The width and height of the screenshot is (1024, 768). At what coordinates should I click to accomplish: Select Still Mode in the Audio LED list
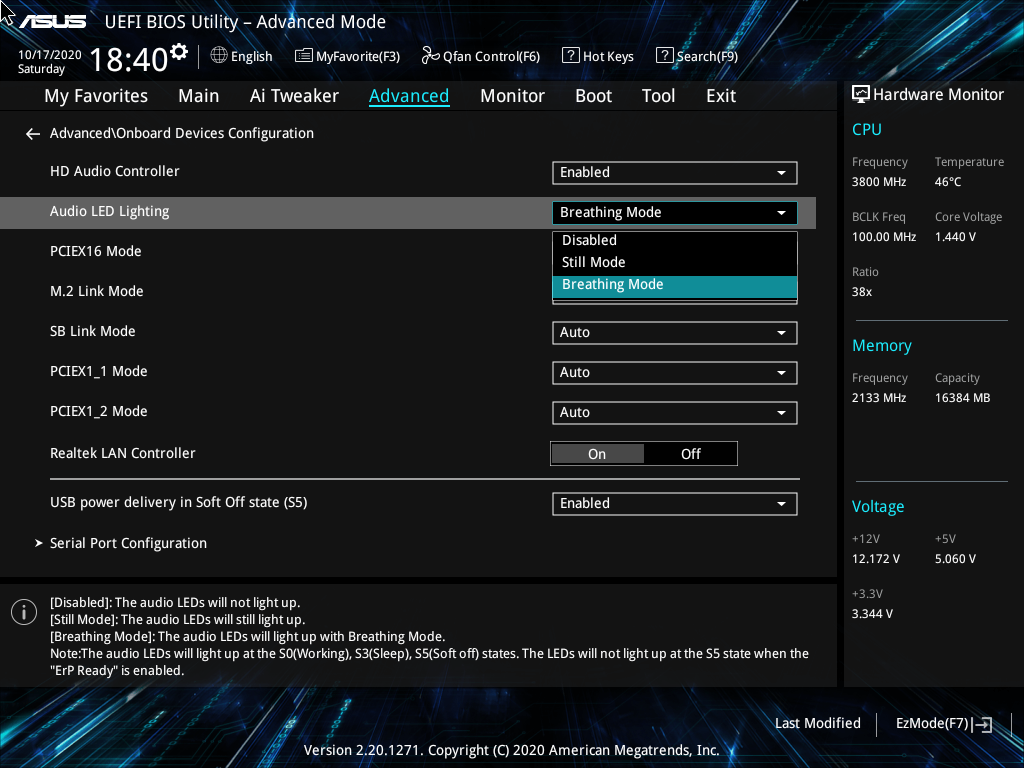click(675, 263)
